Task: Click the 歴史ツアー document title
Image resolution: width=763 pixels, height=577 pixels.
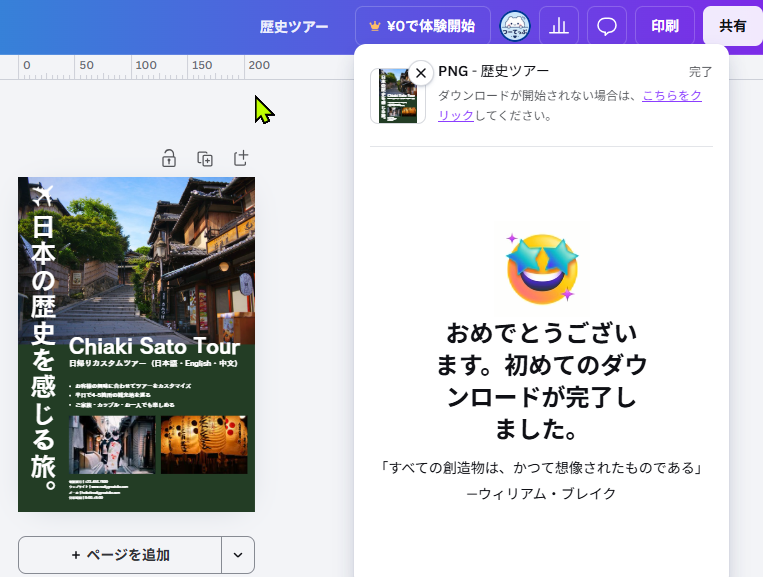Action: coord(294,26)
